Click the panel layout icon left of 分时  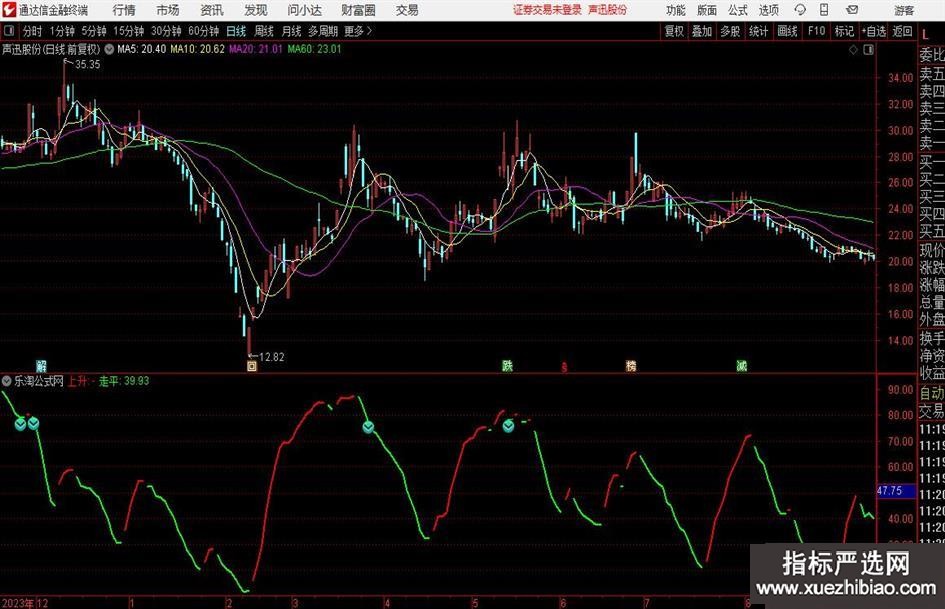[x=9, y=31]
